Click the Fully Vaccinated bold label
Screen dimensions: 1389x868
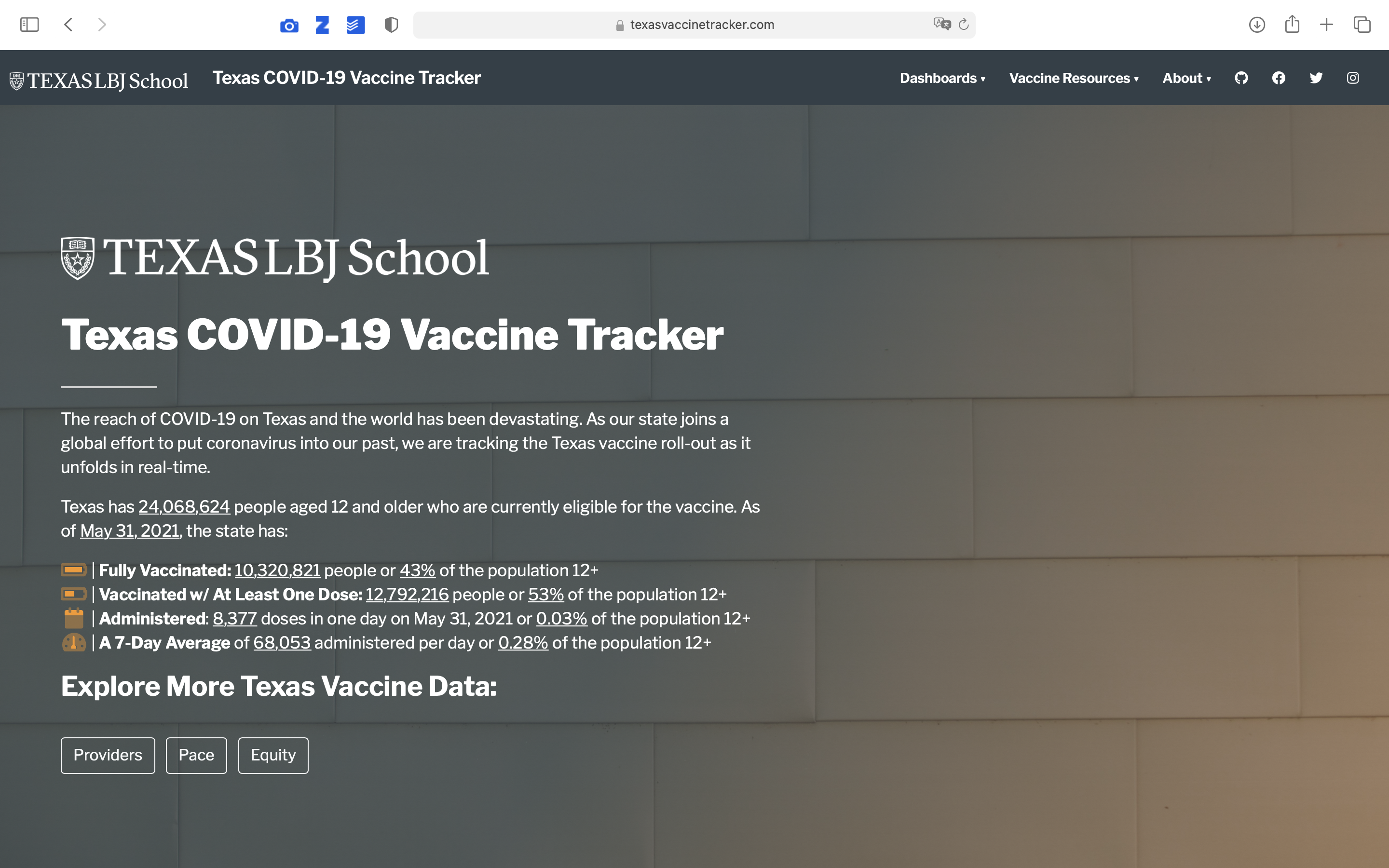click(165, 570)
